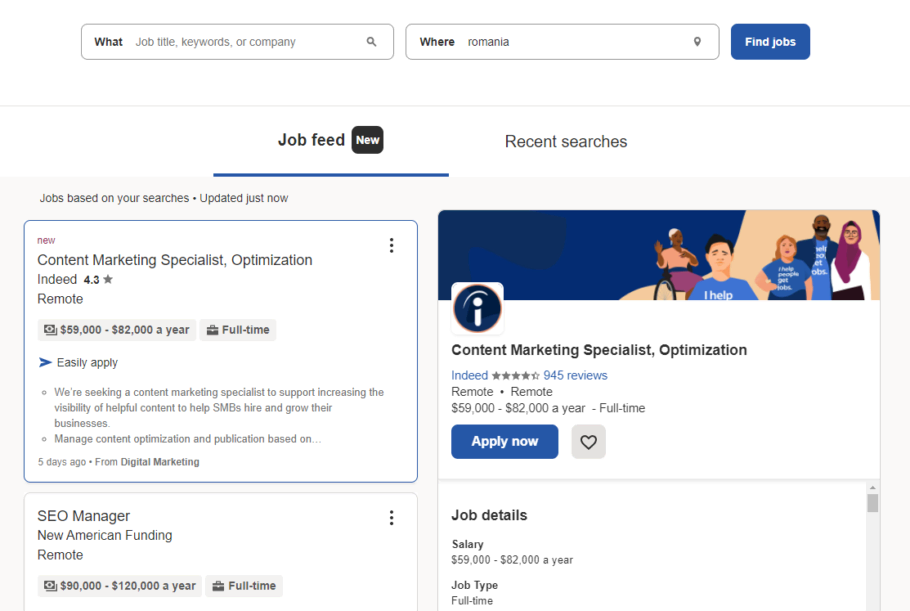Click the salary icon in $90,000 - $120,000 tag
The width and height of the screenshot is (910, 611).
tap(50, 586)
